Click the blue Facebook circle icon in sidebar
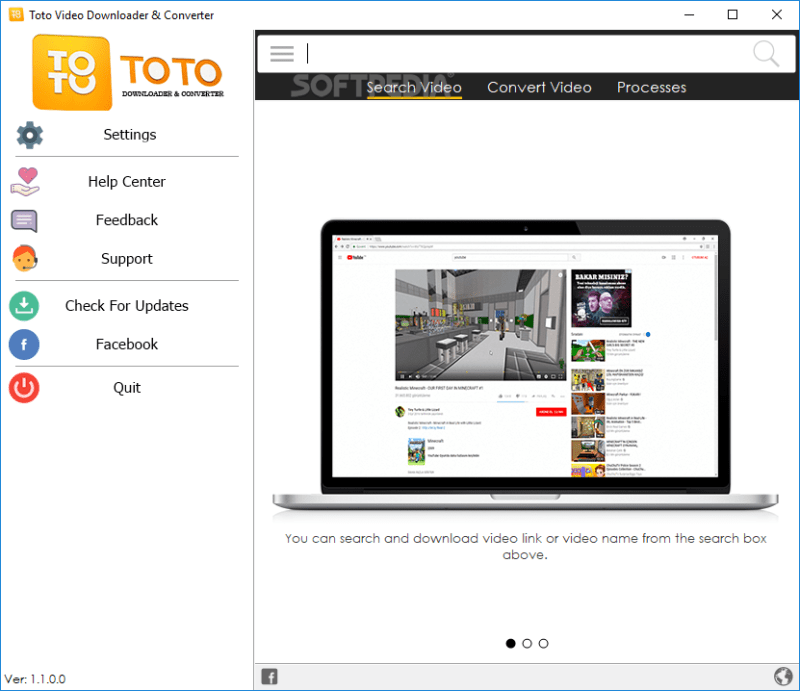Viewport: 800px width, 691px height. [x=24, y=344]
